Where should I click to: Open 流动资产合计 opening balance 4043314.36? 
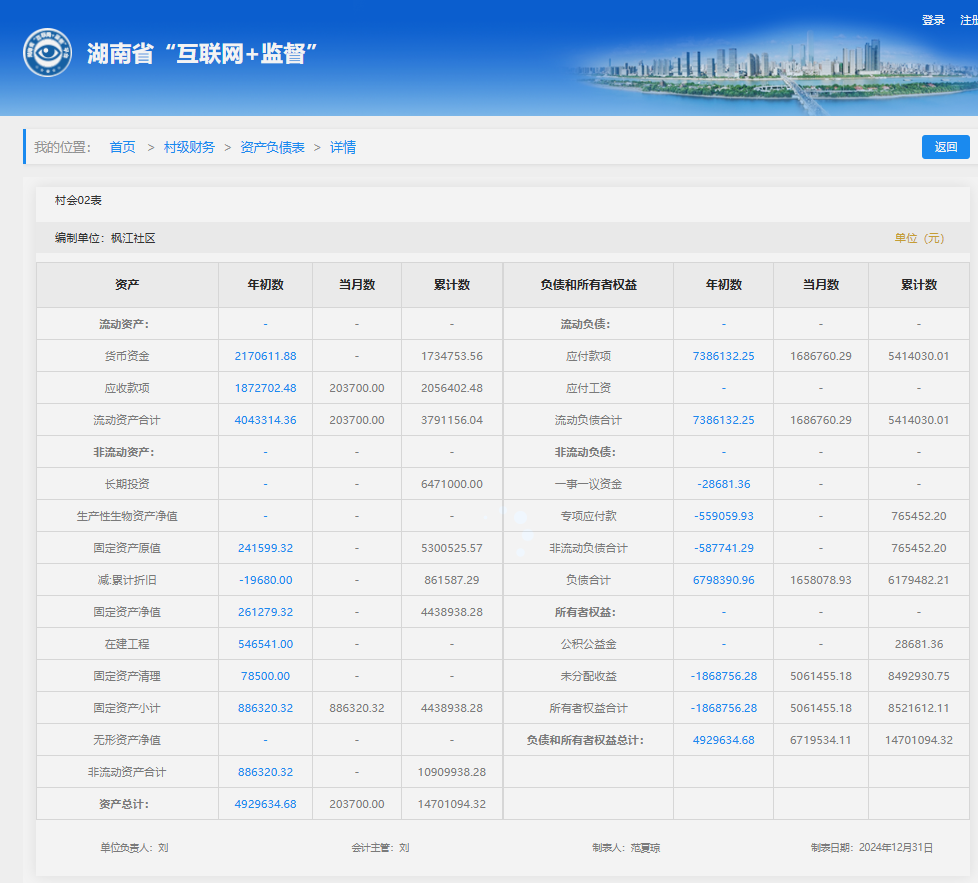266,420
